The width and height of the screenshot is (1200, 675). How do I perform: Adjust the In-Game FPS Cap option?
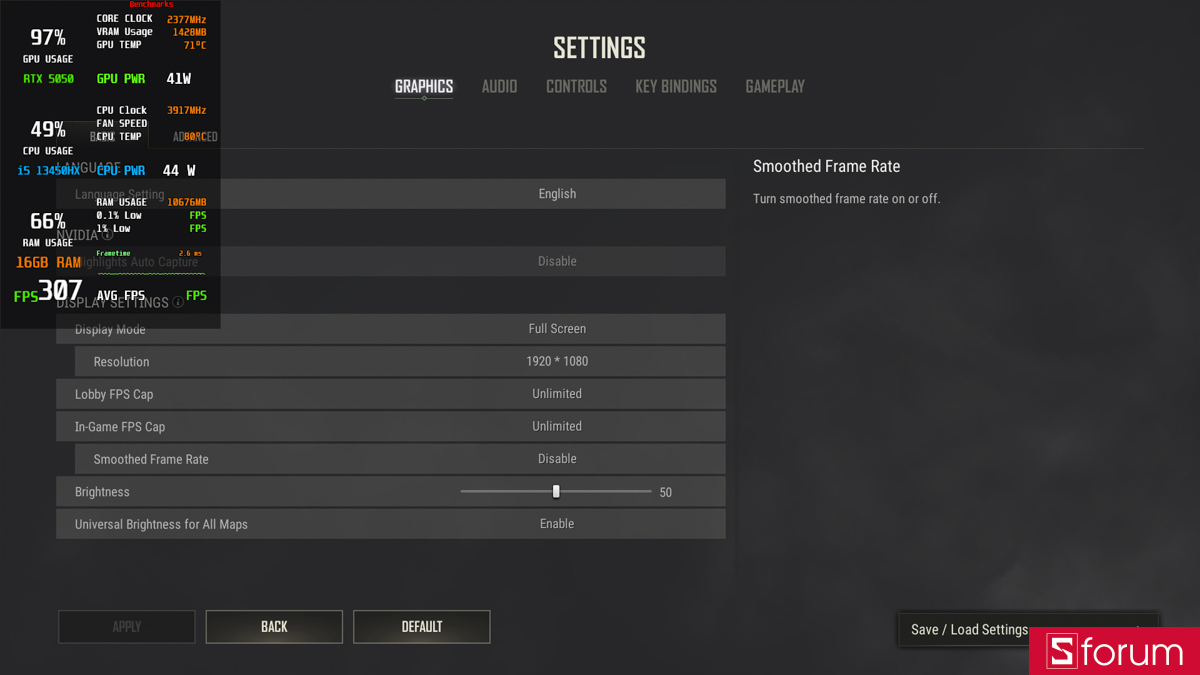[x=557, y=426]
